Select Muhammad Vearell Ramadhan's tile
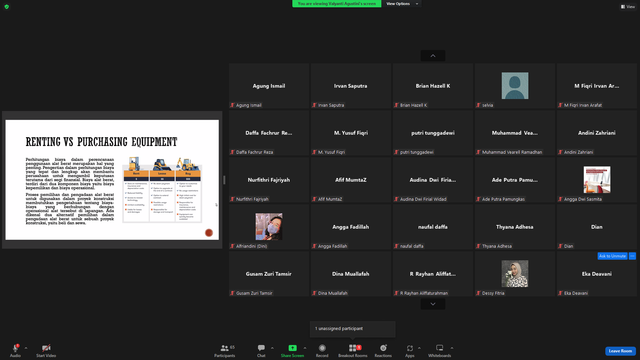This screenshot has height=360, width=640. click(515, 133)
